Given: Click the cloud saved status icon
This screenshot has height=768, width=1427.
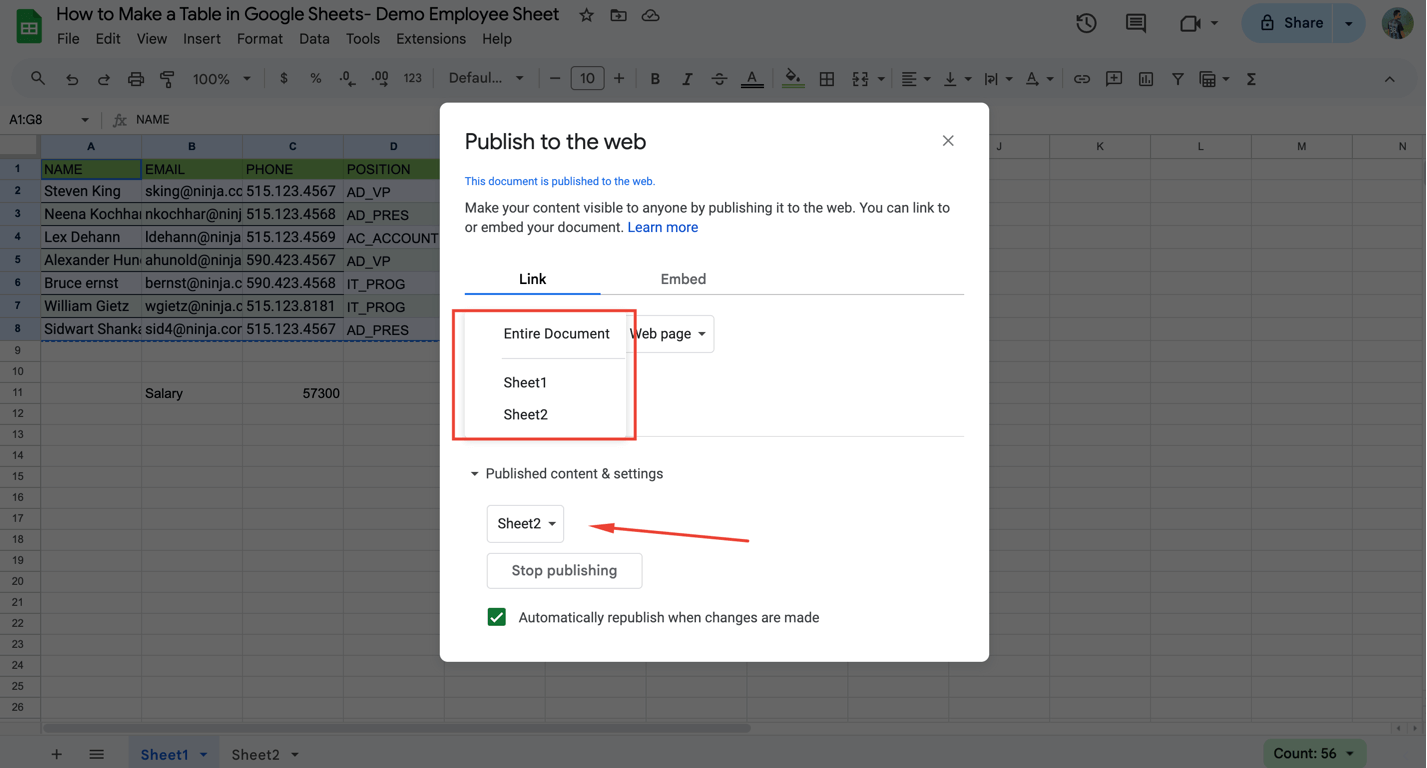Looking at the screenshot, I should click(651, 15).
